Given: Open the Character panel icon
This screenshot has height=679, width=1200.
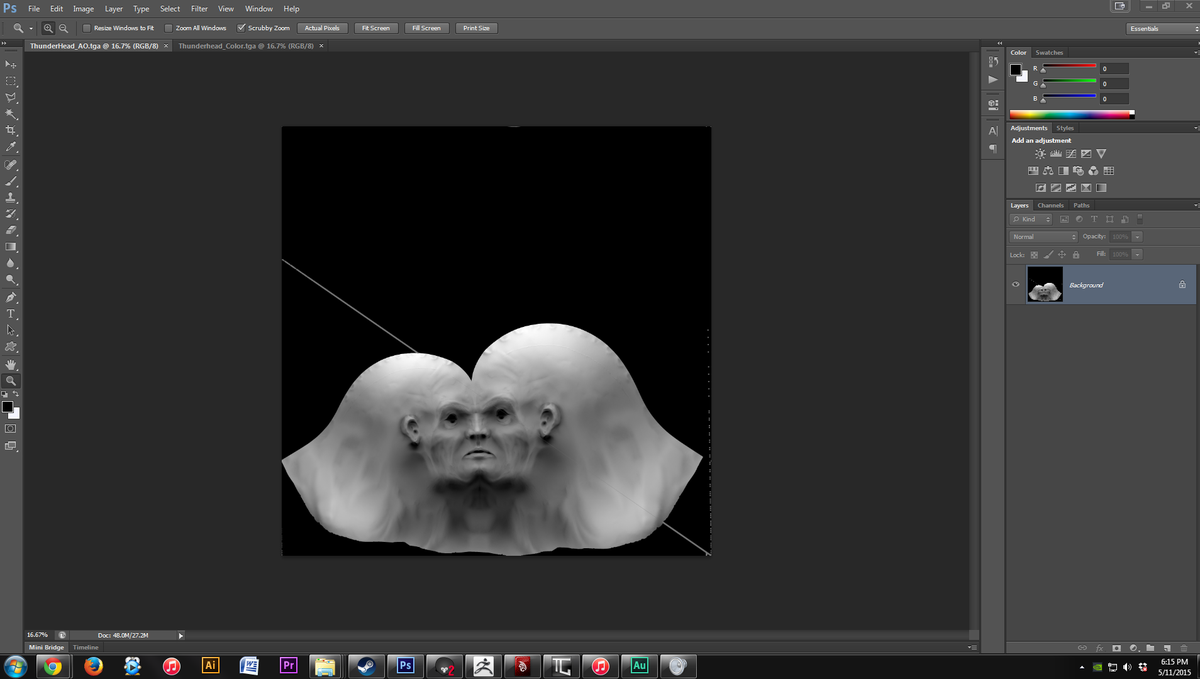Looking at the screenshot, I should (993, 131).
